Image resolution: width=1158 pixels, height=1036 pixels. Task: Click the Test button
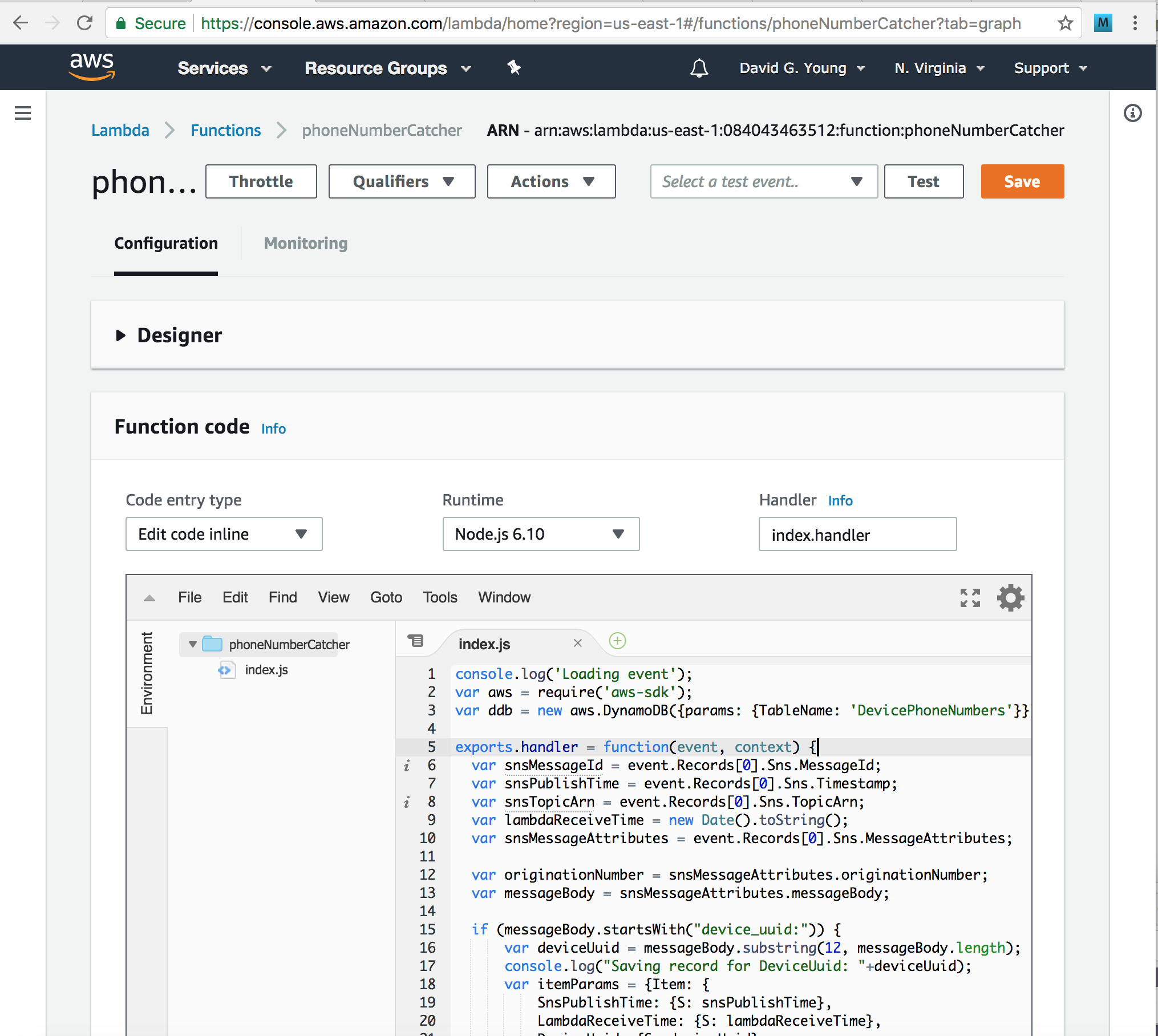(924, 181)
